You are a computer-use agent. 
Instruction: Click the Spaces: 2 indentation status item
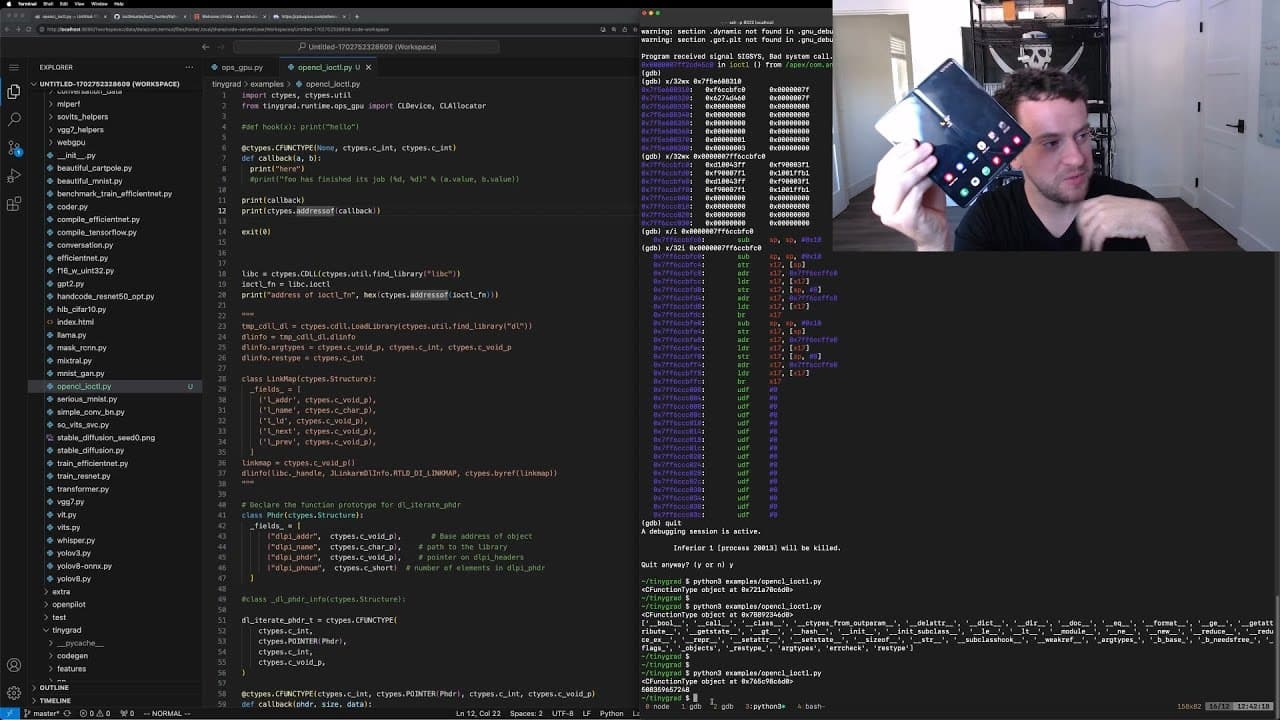525,713
